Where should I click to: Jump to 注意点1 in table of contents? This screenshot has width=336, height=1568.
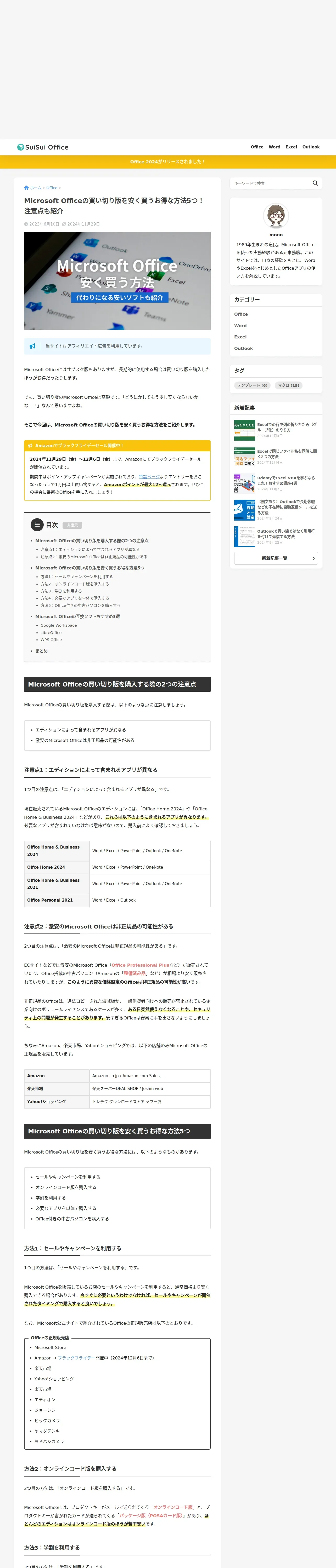[x=90, y=550]
